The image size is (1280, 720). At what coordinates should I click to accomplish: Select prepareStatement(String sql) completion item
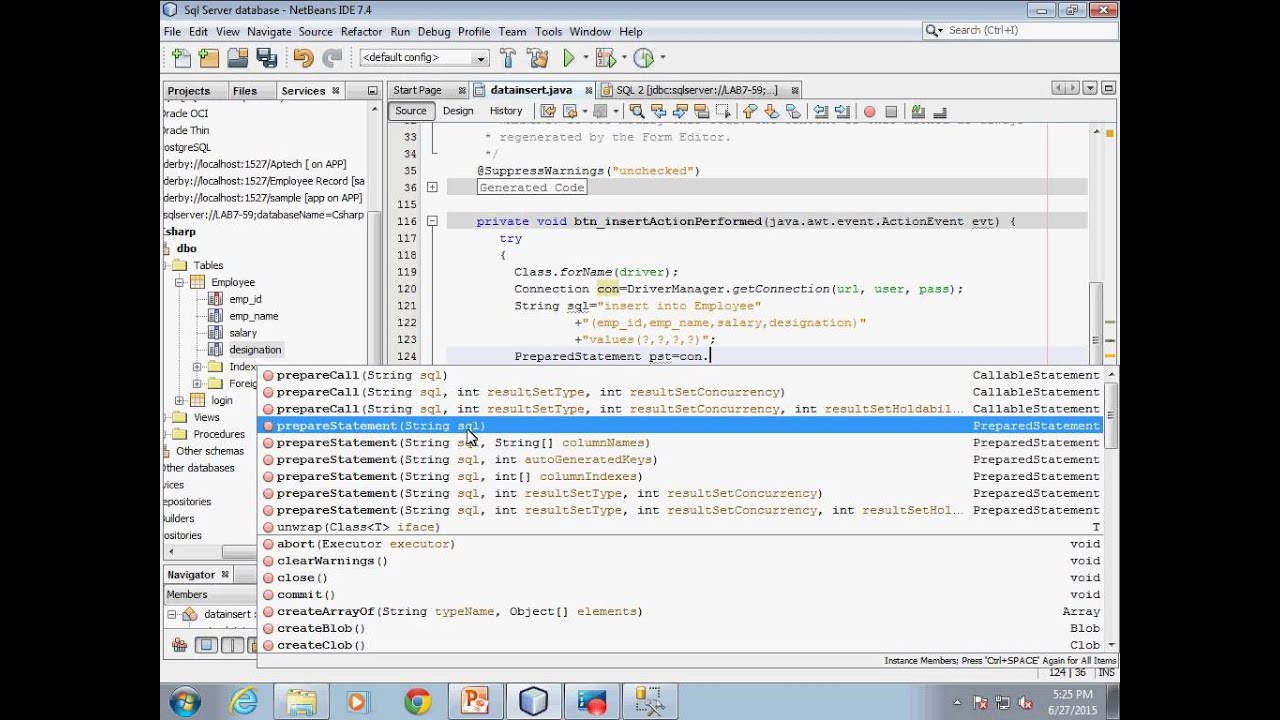click(x=680, y=426)
